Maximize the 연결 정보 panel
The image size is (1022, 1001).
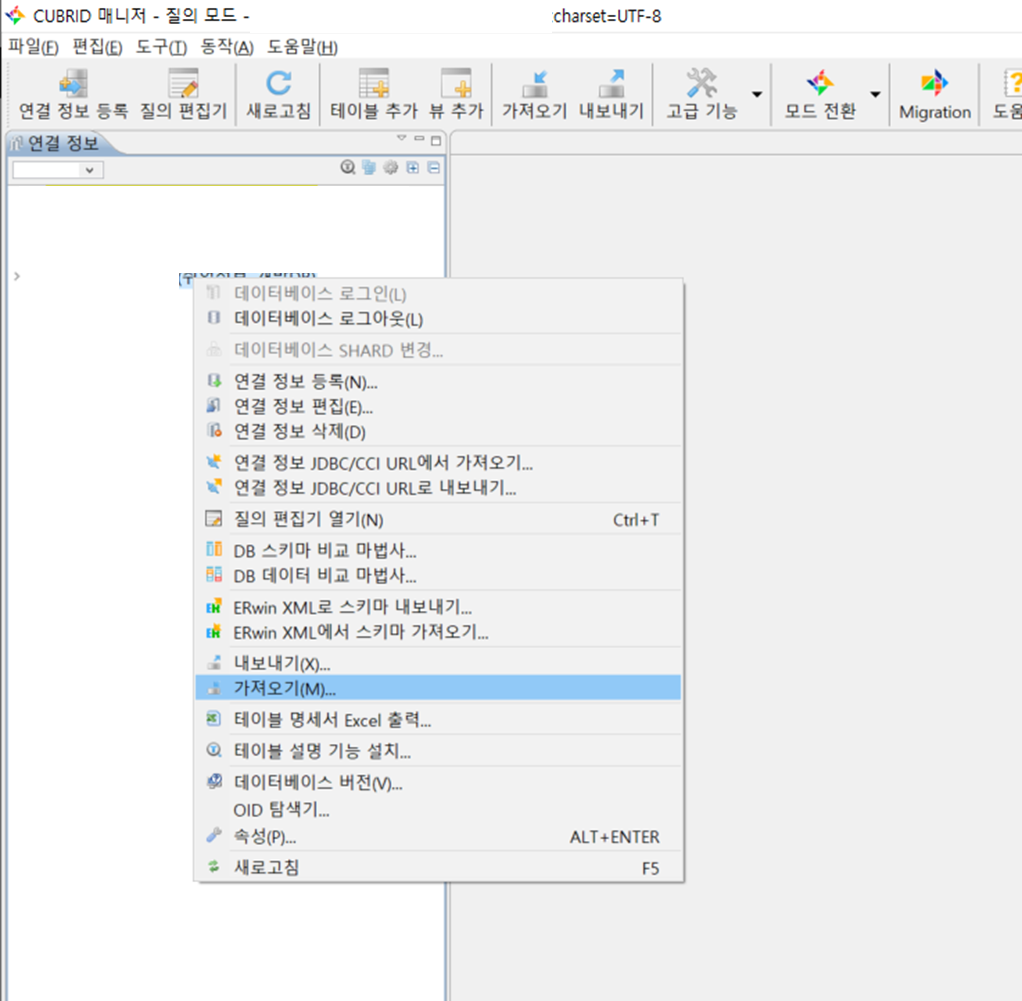436,140
